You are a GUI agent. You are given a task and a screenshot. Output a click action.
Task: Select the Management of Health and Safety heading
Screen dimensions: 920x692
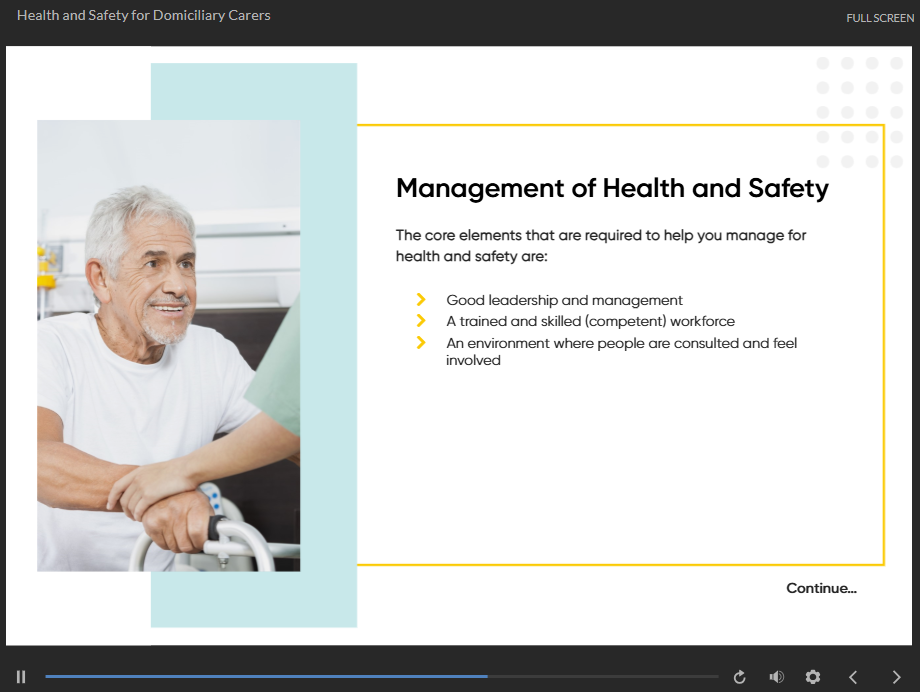(x=612, y=188)
